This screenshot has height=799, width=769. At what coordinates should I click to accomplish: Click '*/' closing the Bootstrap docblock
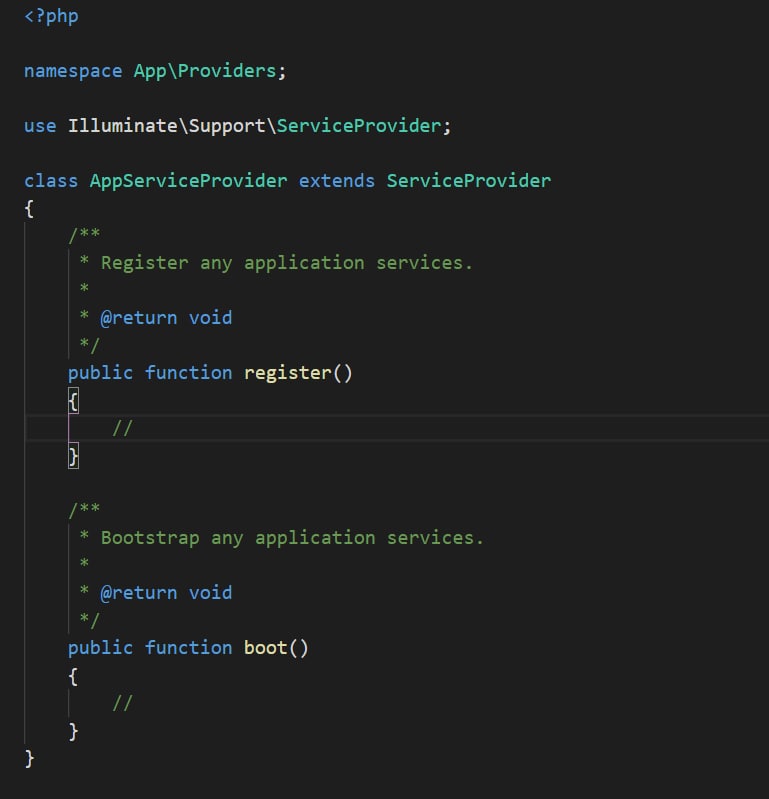point(89,620)
